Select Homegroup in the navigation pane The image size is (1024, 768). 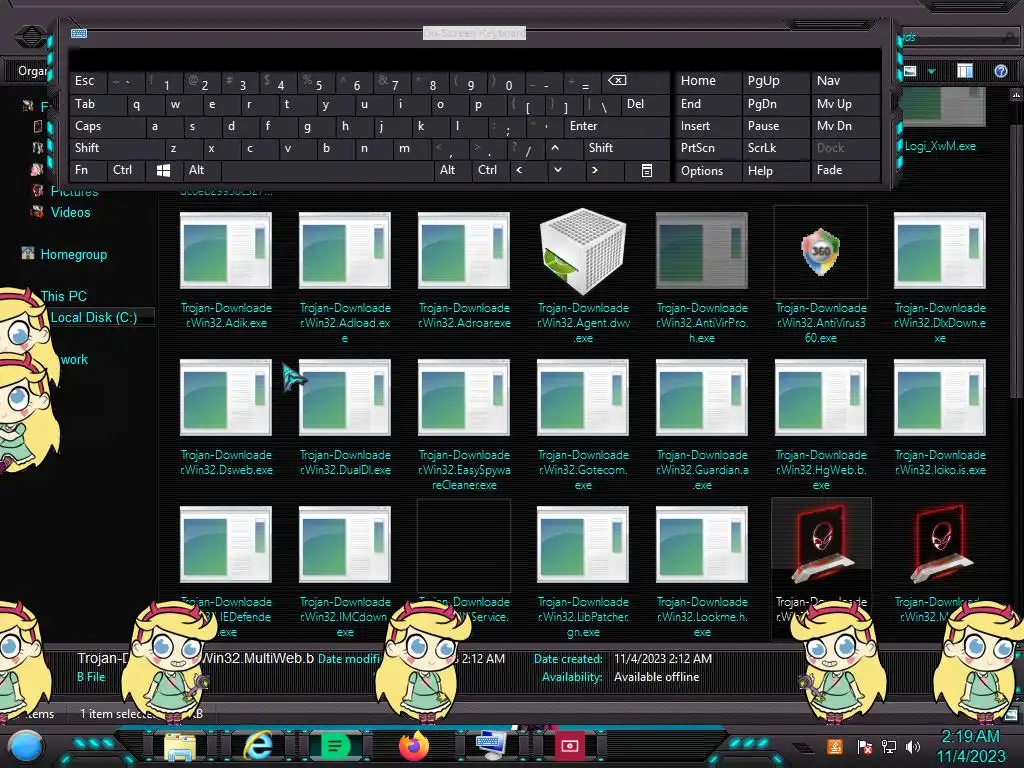pos(73,255)
